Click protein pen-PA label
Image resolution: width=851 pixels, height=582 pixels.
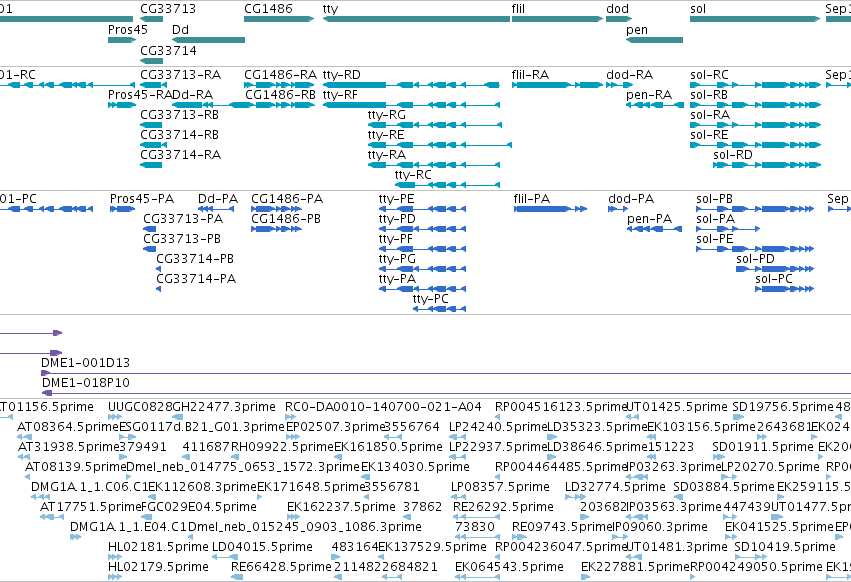[649, 219]
